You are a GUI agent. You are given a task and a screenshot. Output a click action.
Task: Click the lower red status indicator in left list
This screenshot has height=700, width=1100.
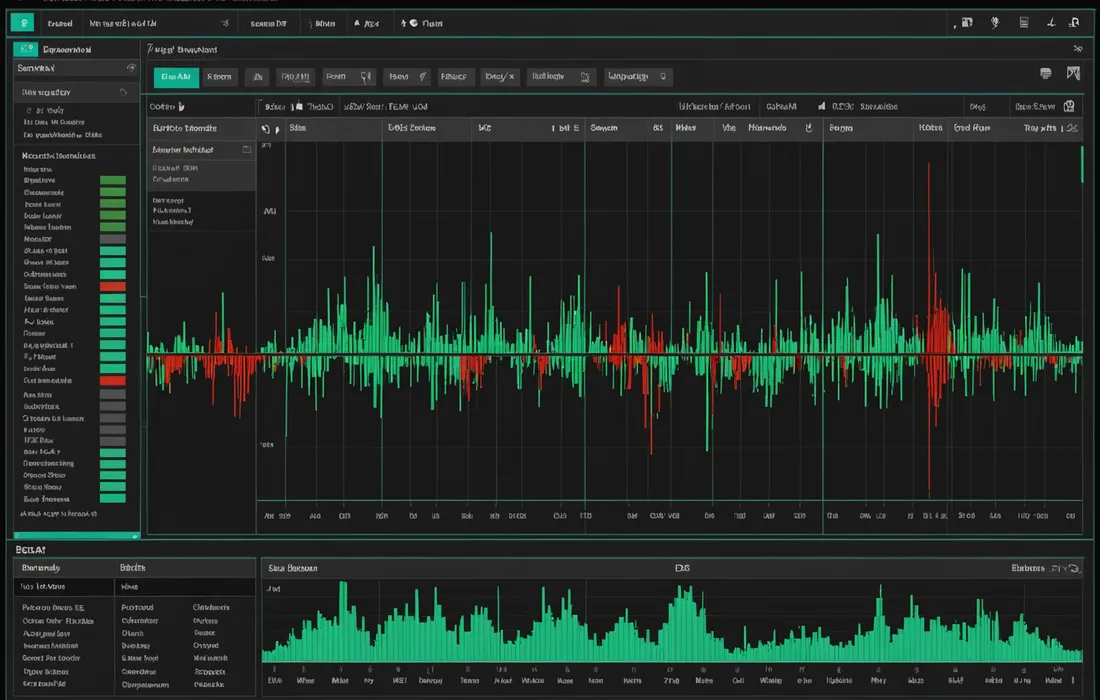click(112, 380)
